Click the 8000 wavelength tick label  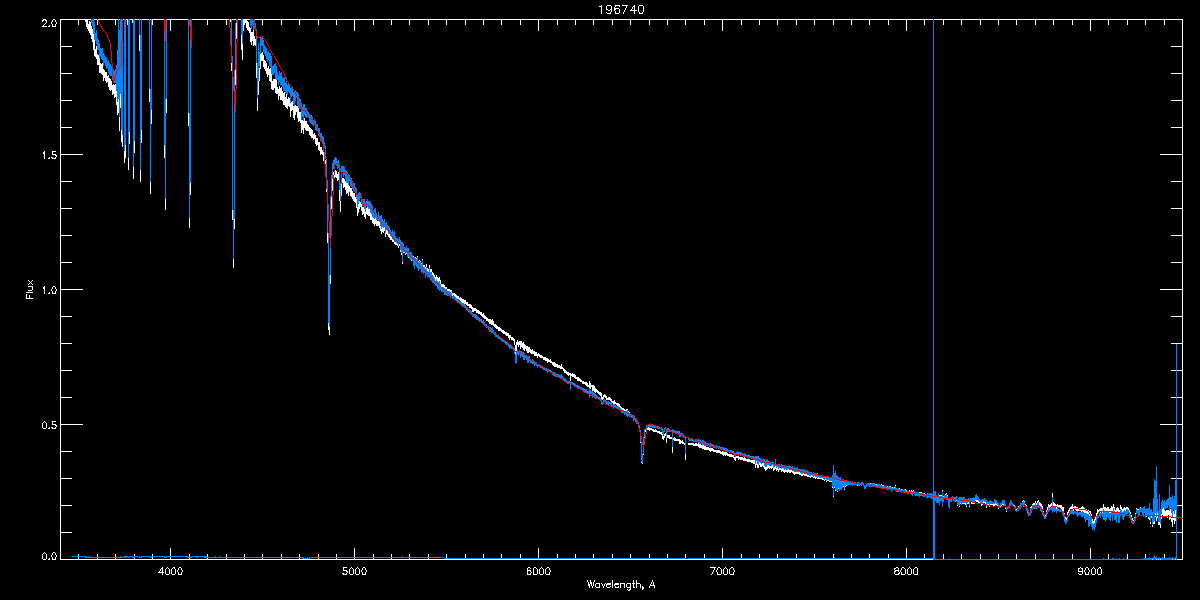click(906, 572)
